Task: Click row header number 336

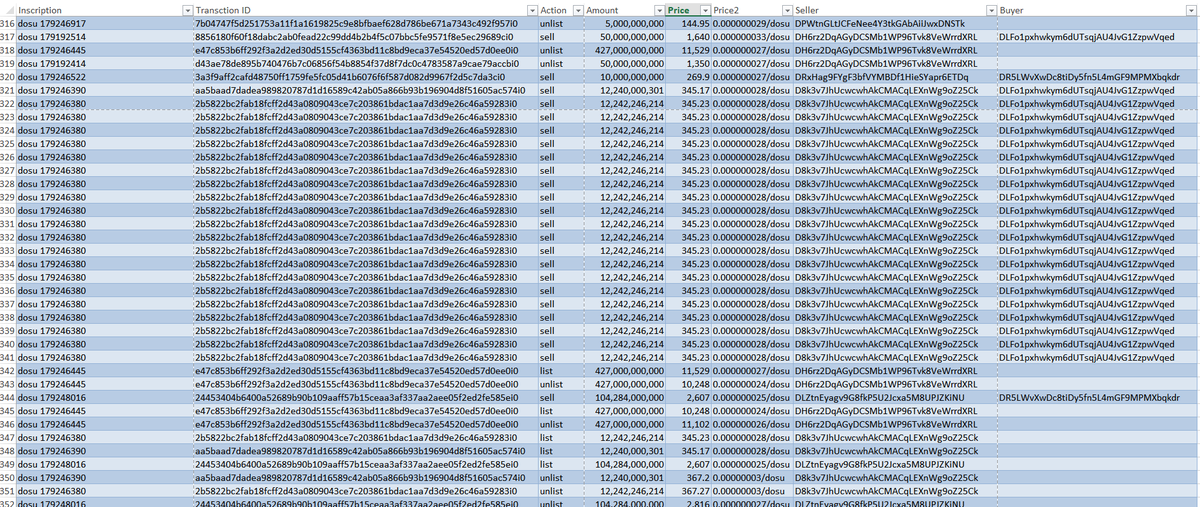Action: point(7,290)
